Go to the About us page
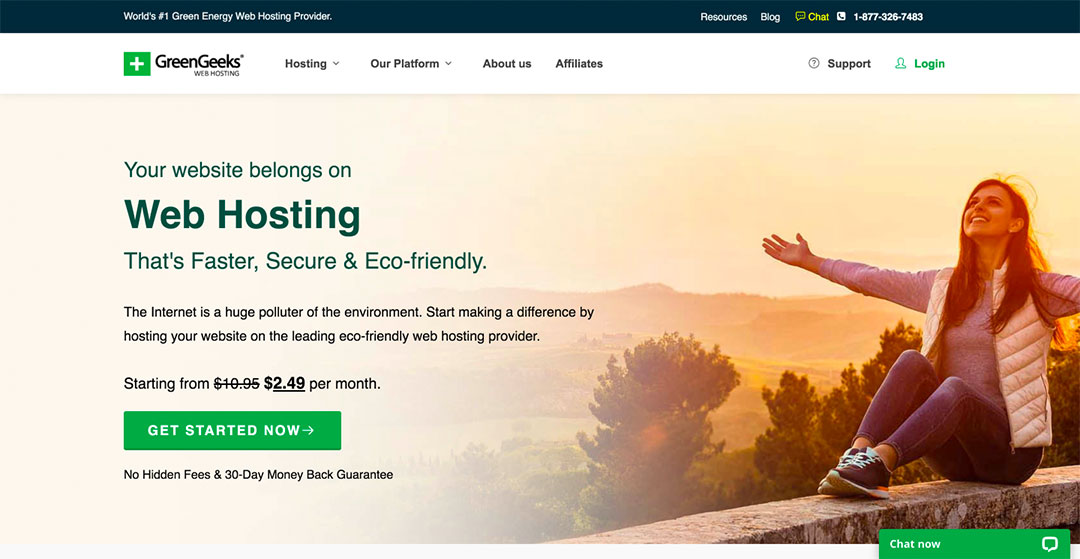1080x559 pixels. (x=507, y=63)
